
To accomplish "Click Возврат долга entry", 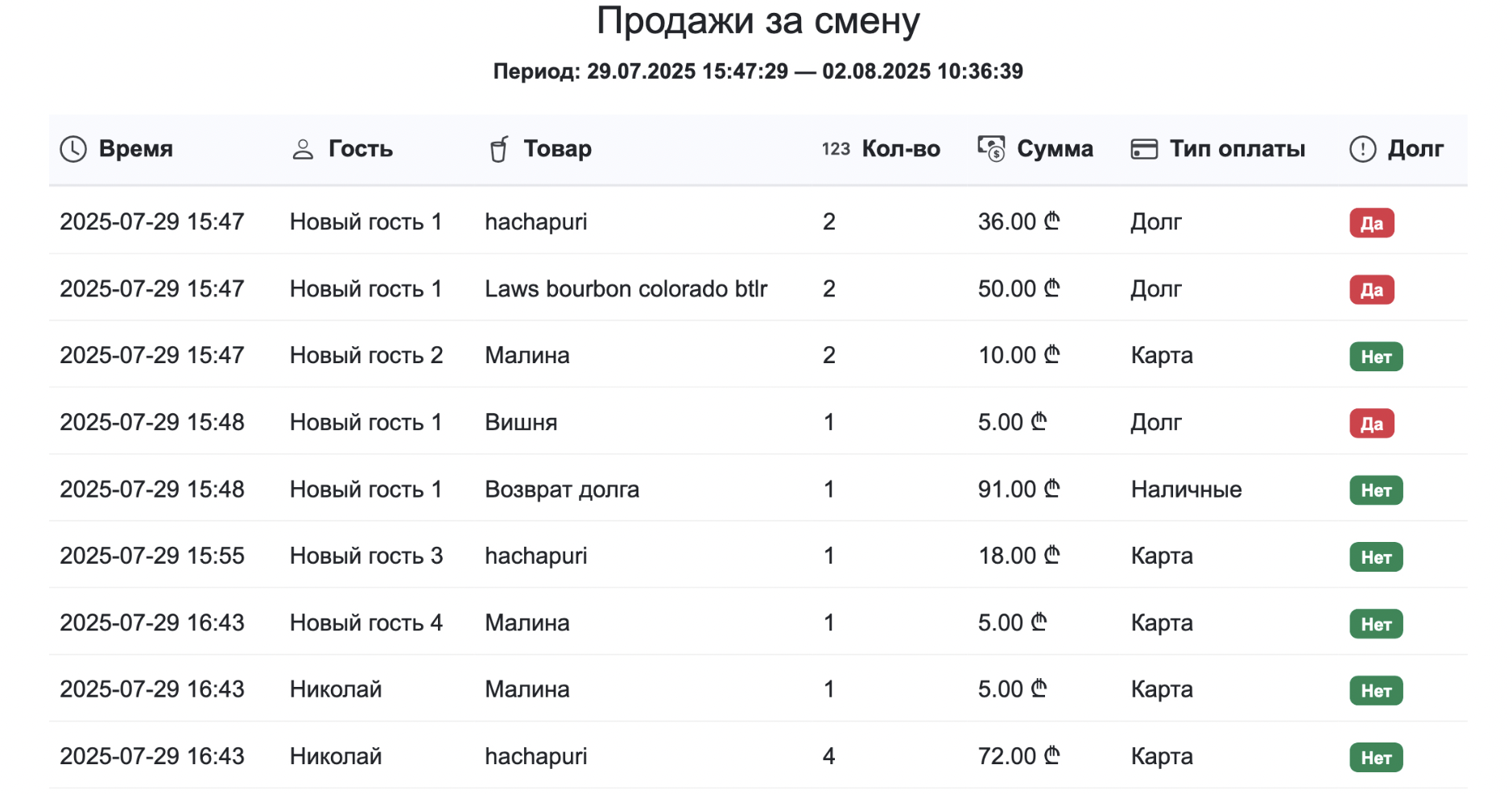I will click(x=561, y=488).
